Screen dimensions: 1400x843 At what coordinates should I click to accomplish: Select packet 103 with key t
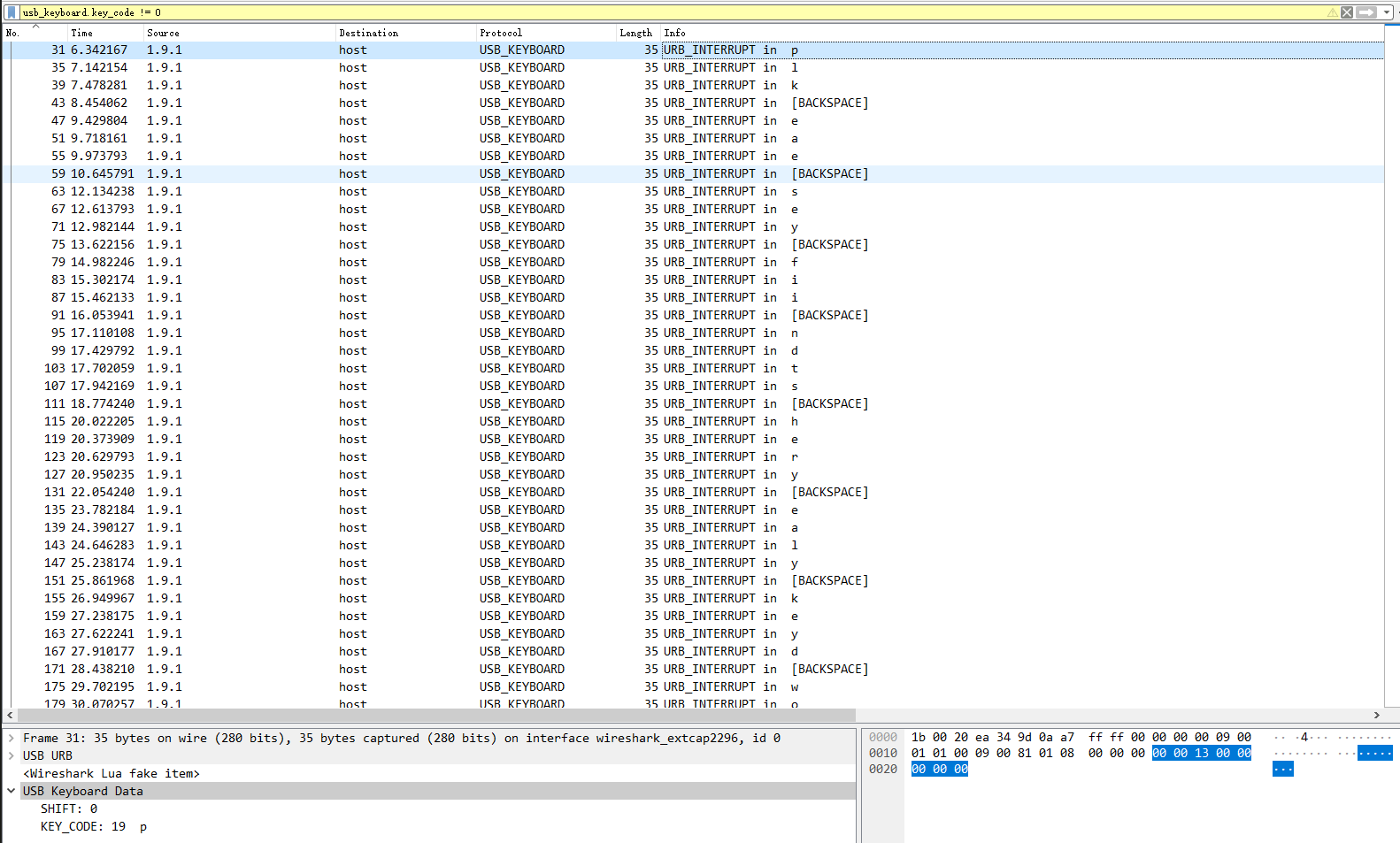click(x=694, y=368)
